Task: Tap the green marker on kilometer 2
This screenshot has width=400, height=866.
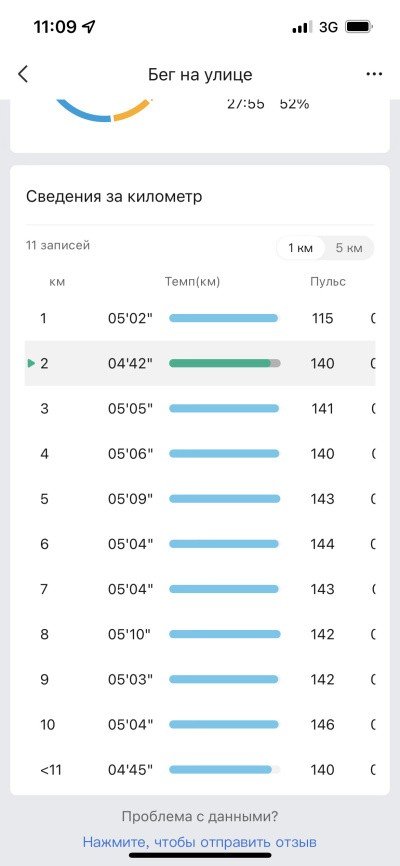Action: (31, 363)
